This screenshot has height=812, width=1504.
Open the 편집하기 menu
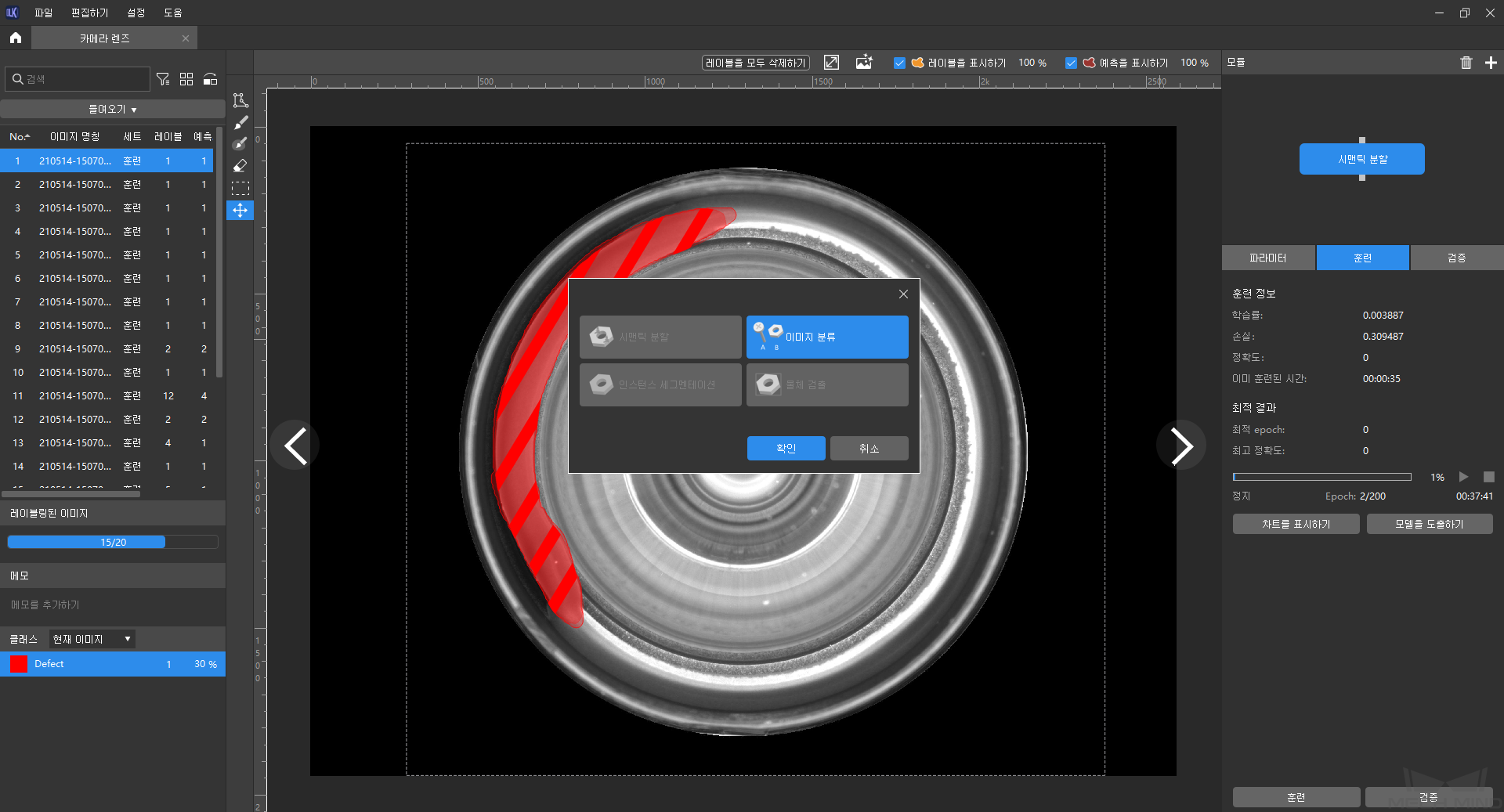point(89,13)
